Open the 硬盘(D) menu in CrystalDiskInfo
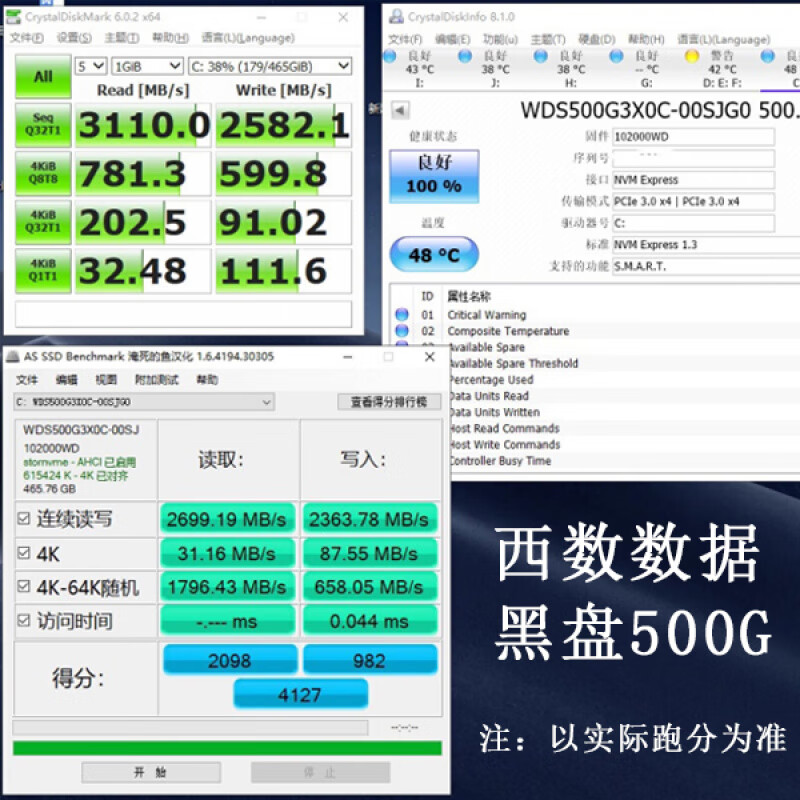This screenshot has width=800, height=800. pyautogui.click(x=596, y=40)
